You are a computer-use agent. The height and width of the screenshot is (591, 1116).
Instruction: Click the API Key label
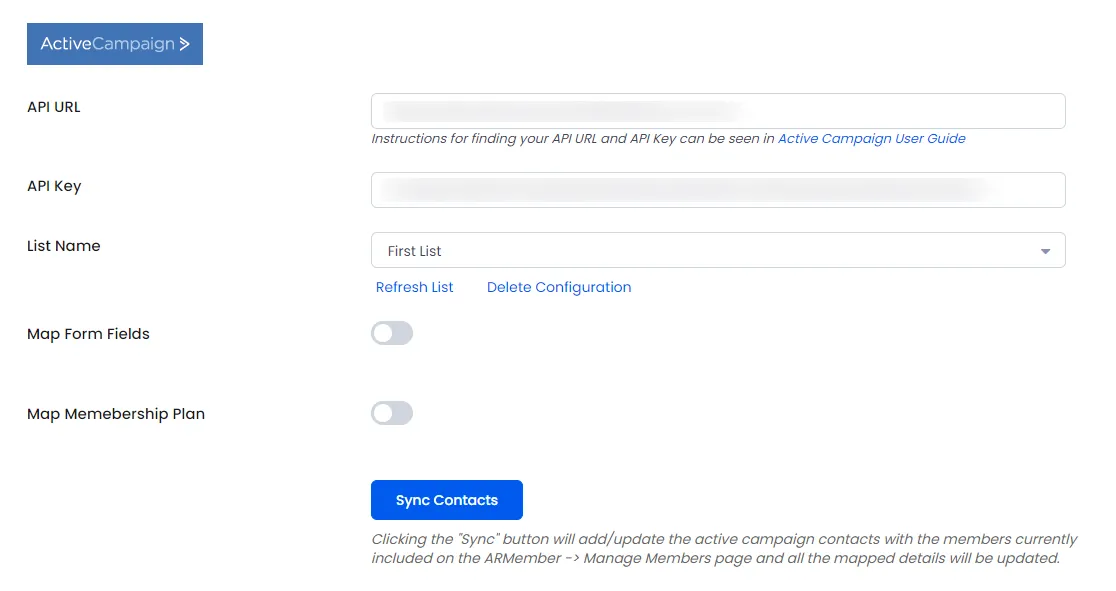point(54,186)
